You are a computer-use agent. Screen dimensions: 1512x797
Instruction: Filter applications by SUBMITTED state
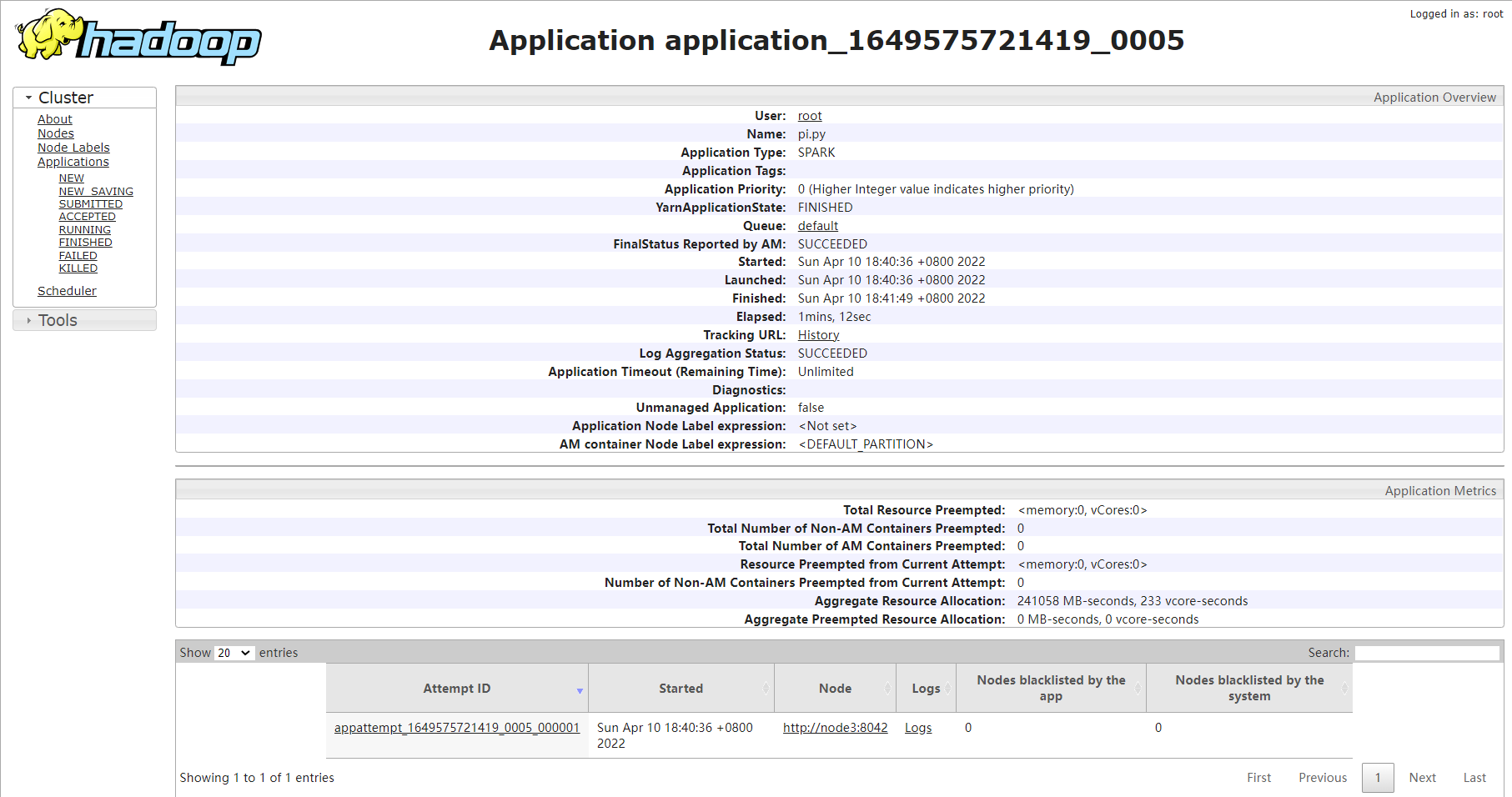91,204
